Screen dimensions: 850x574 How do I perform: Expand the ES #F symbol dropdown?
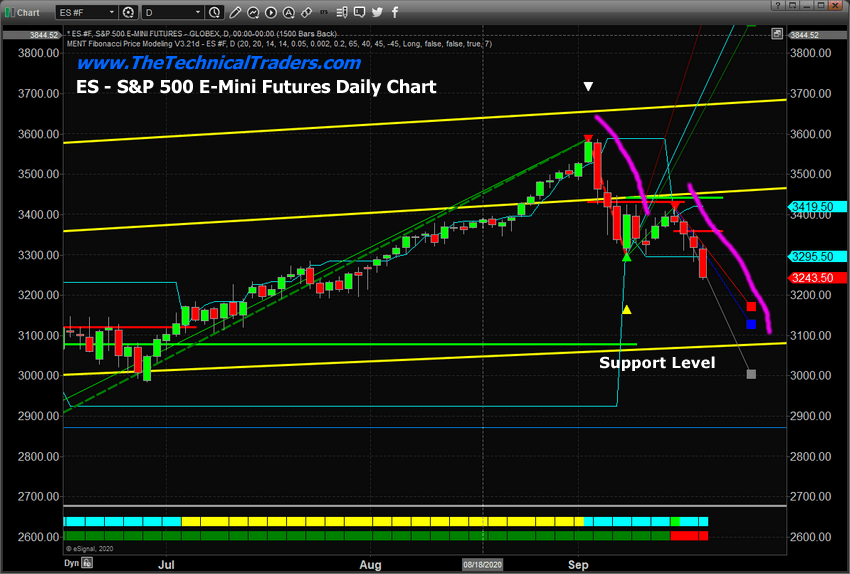86,12
